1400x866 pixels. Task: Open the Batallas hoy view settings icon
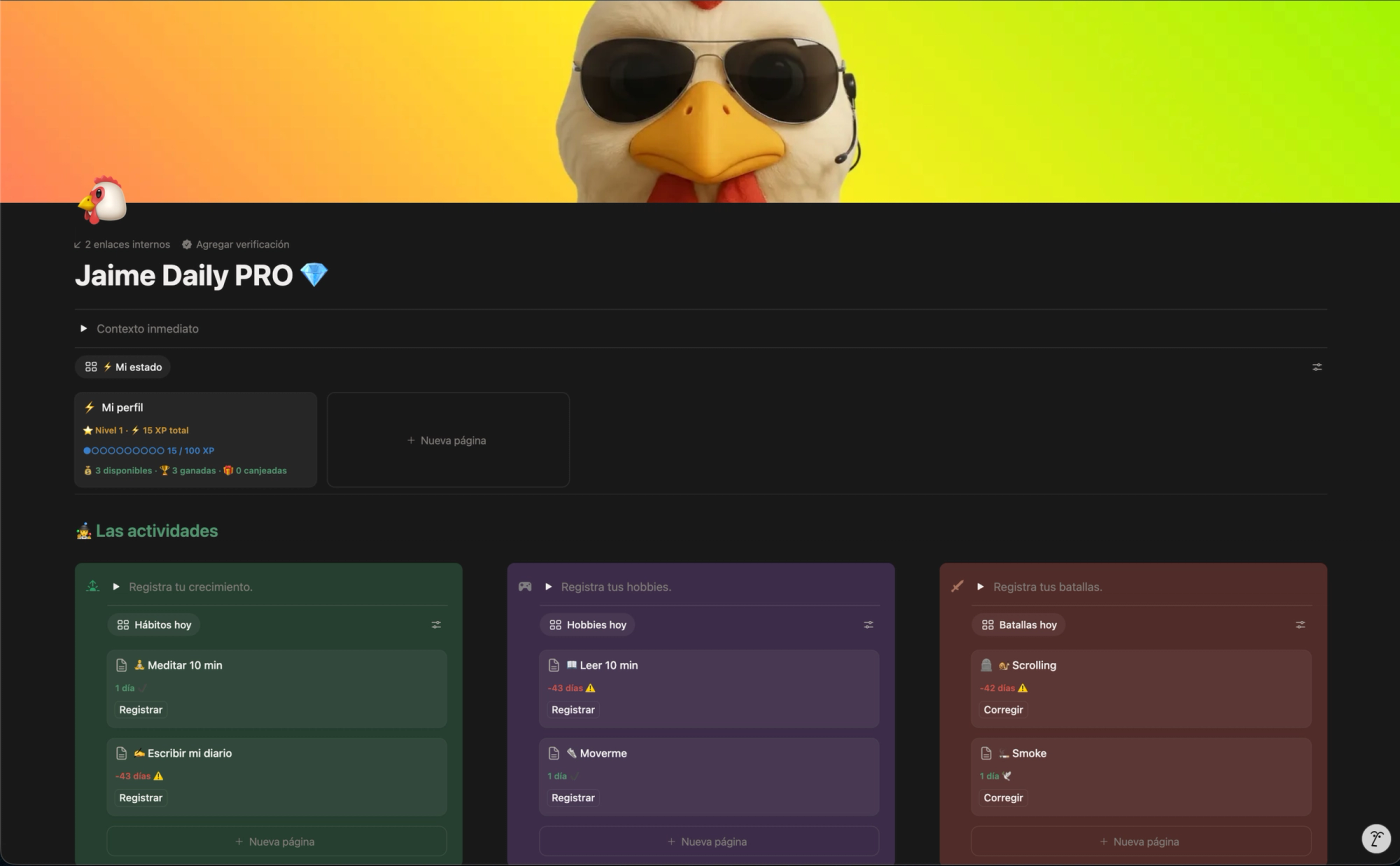point(1300,625)
